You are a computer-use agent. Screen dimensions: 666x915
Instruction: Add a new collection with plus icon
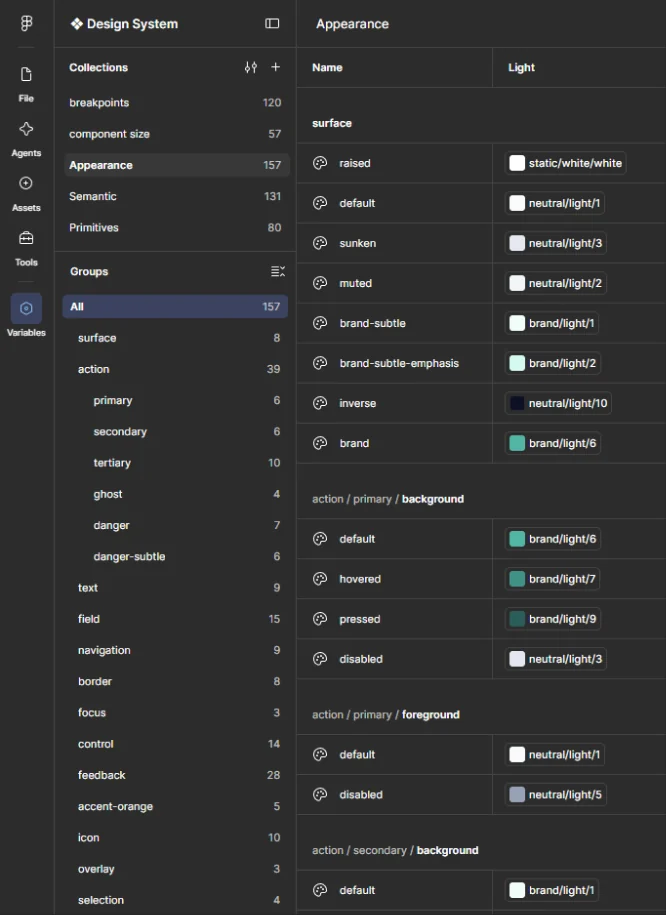tap(276, 67)
